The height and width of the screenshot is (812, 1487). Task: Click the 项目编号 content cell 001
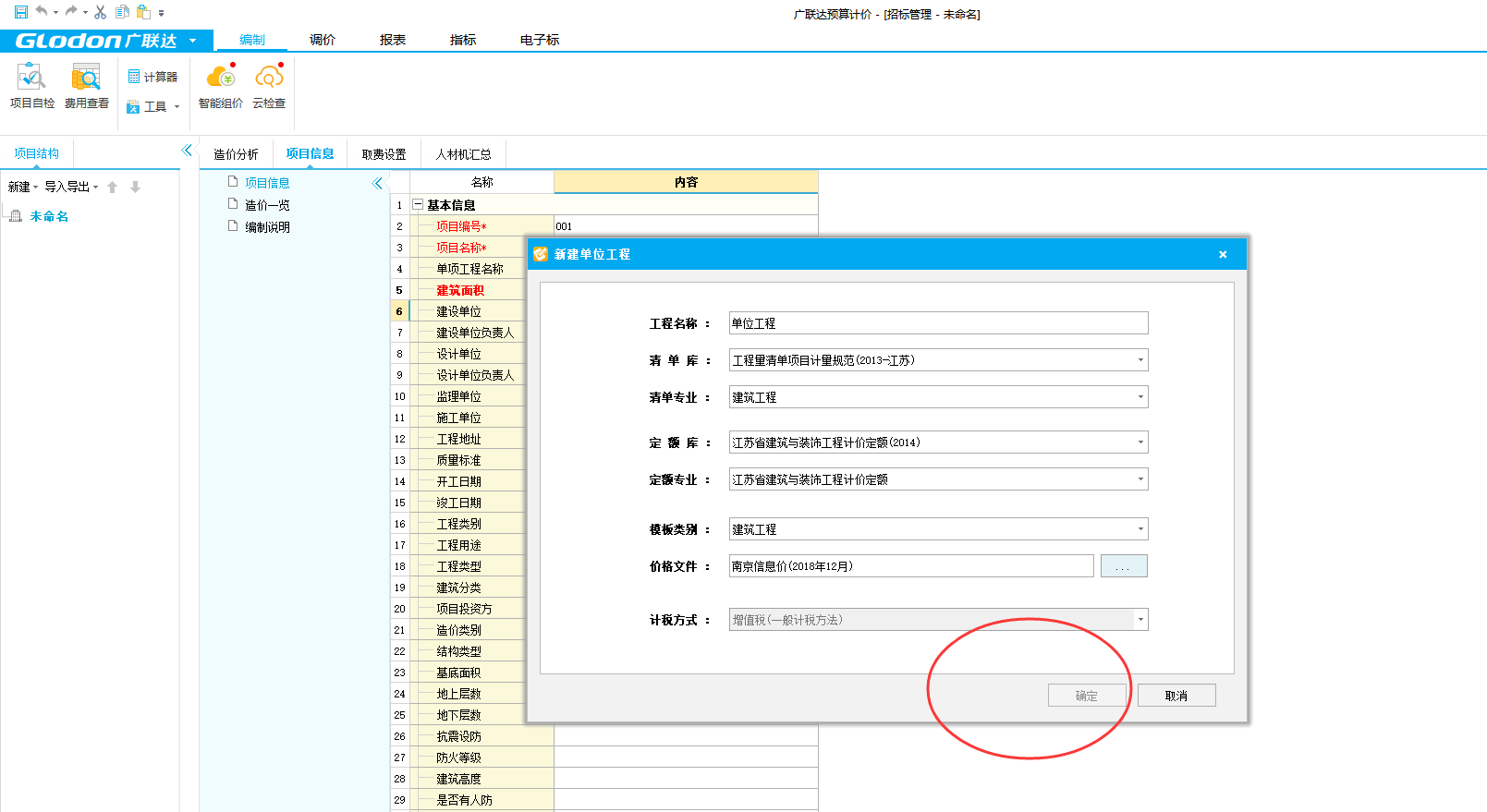coord(686,226)
